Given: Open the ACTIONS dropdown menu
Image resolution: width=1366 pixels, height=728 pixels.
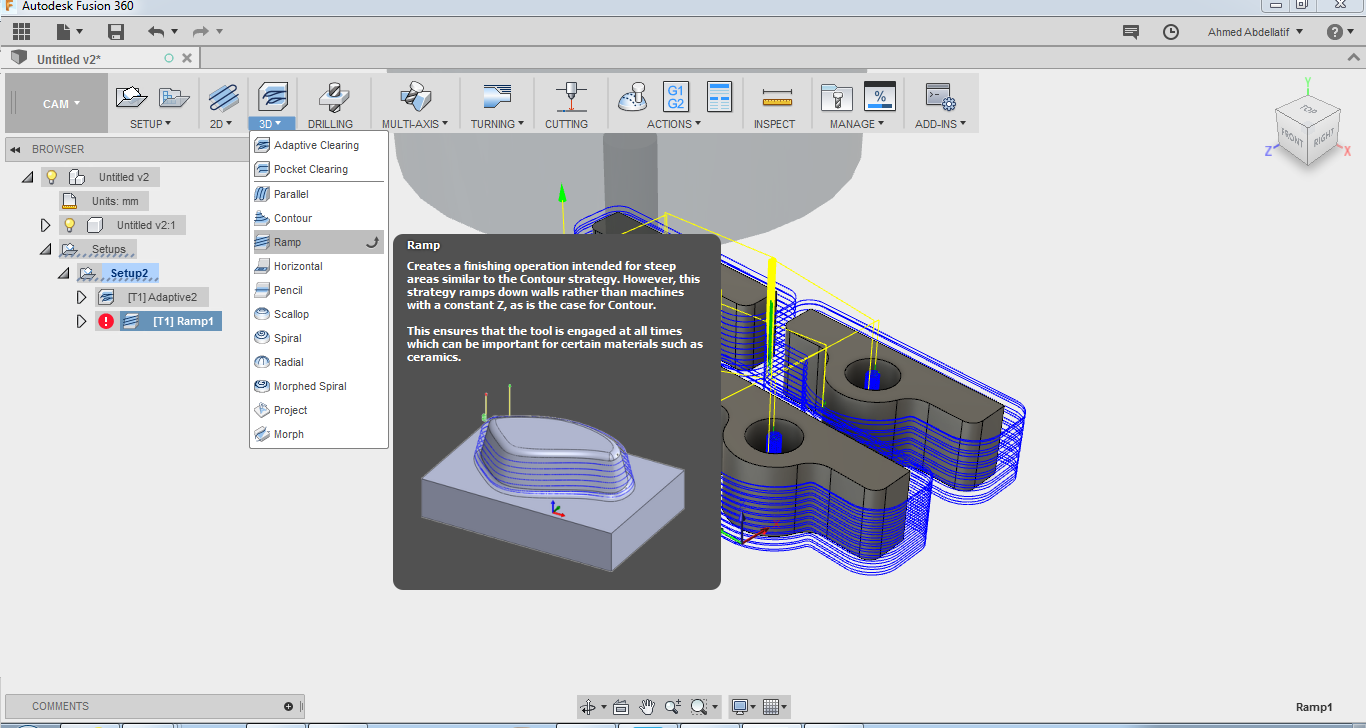Looking at the screenshot, I should (x=674, y=124).
